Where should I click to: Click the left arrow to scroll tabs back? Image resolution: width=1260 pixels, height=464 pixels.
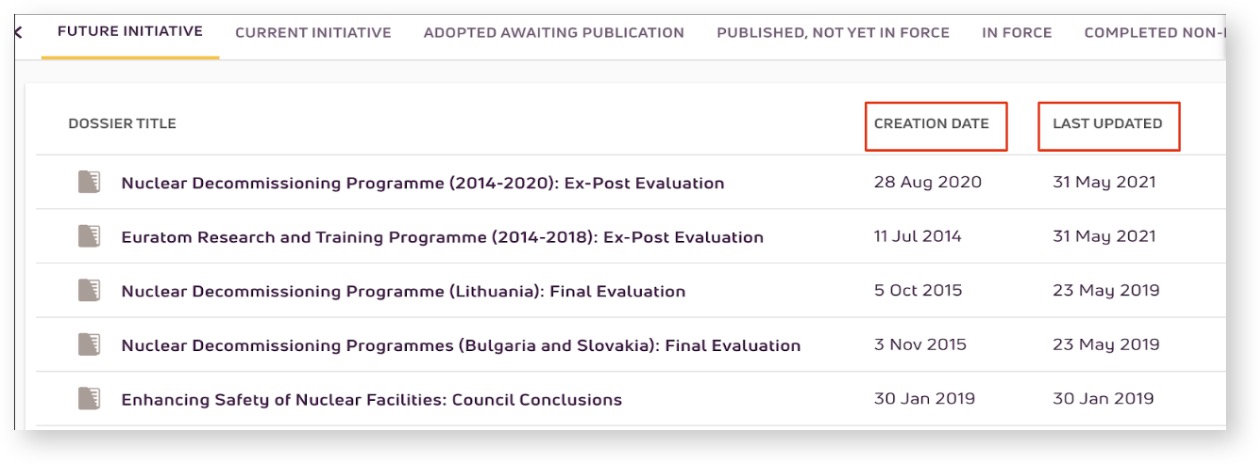coord(19,32)
